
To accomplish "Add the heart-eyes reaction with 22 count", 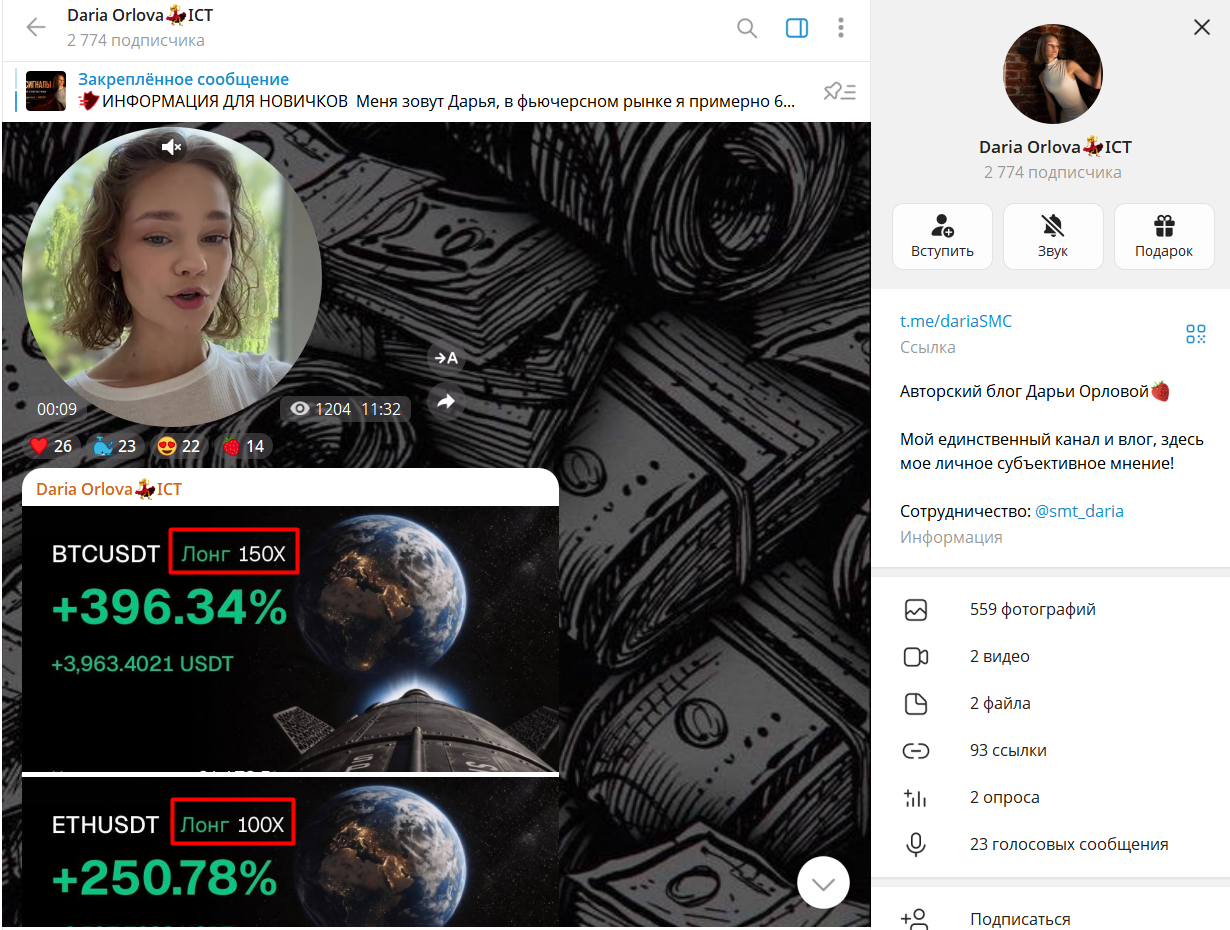I will (177, 446).
